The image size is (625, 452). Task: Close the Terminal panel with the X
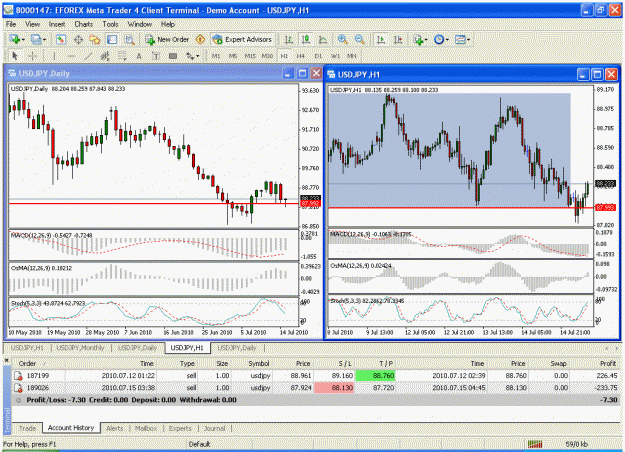coord(6,360)
